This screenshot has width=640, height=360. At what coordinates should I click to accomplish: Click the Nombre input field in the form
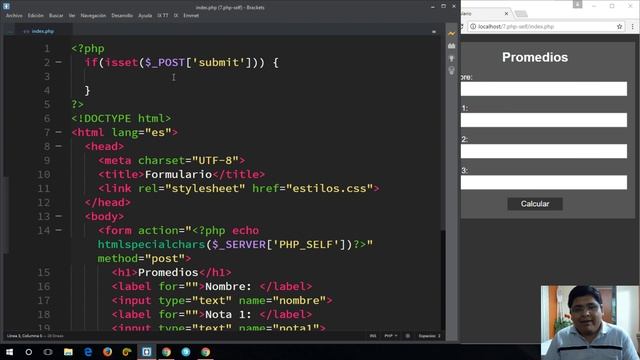coord(544,89)
